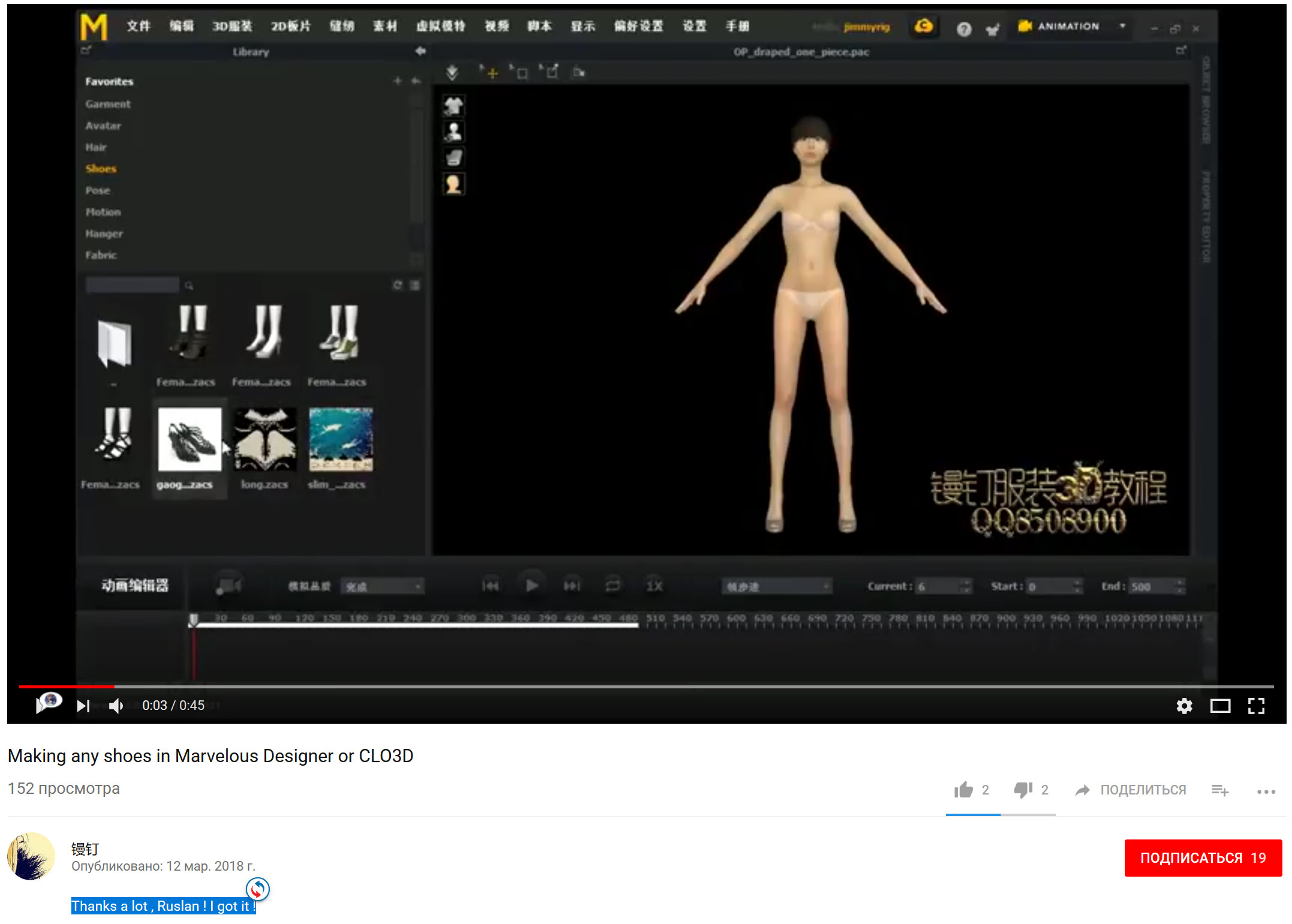The image size is (1292, 924).
Task: Click the simulate down-arrow tool icon
Action: point(452,73)
